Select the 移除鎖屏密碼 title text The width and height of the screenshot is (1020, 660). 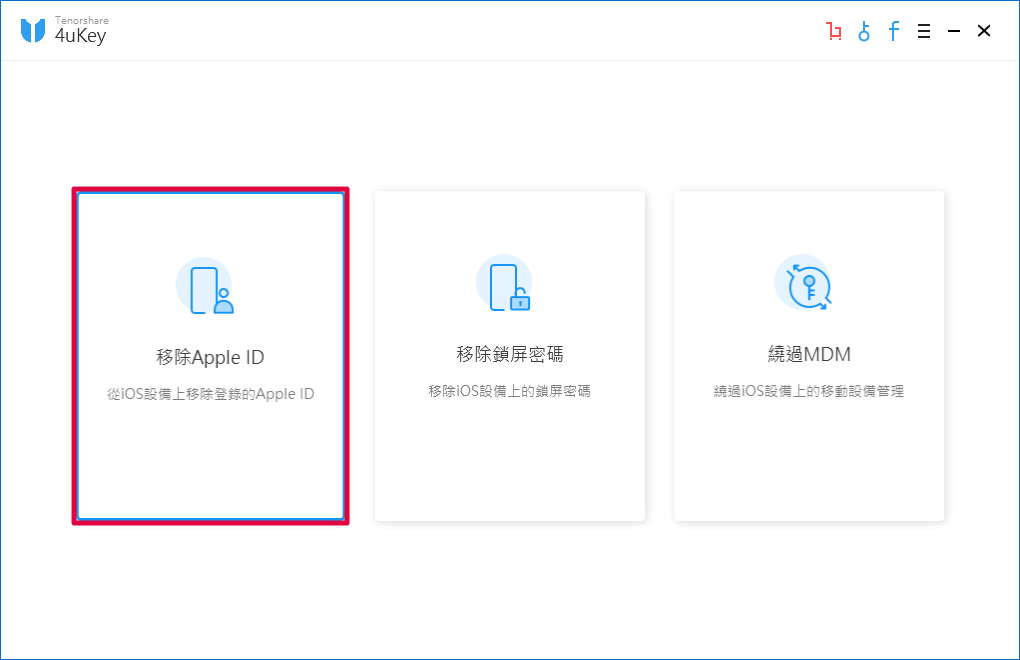click(510, 354)
